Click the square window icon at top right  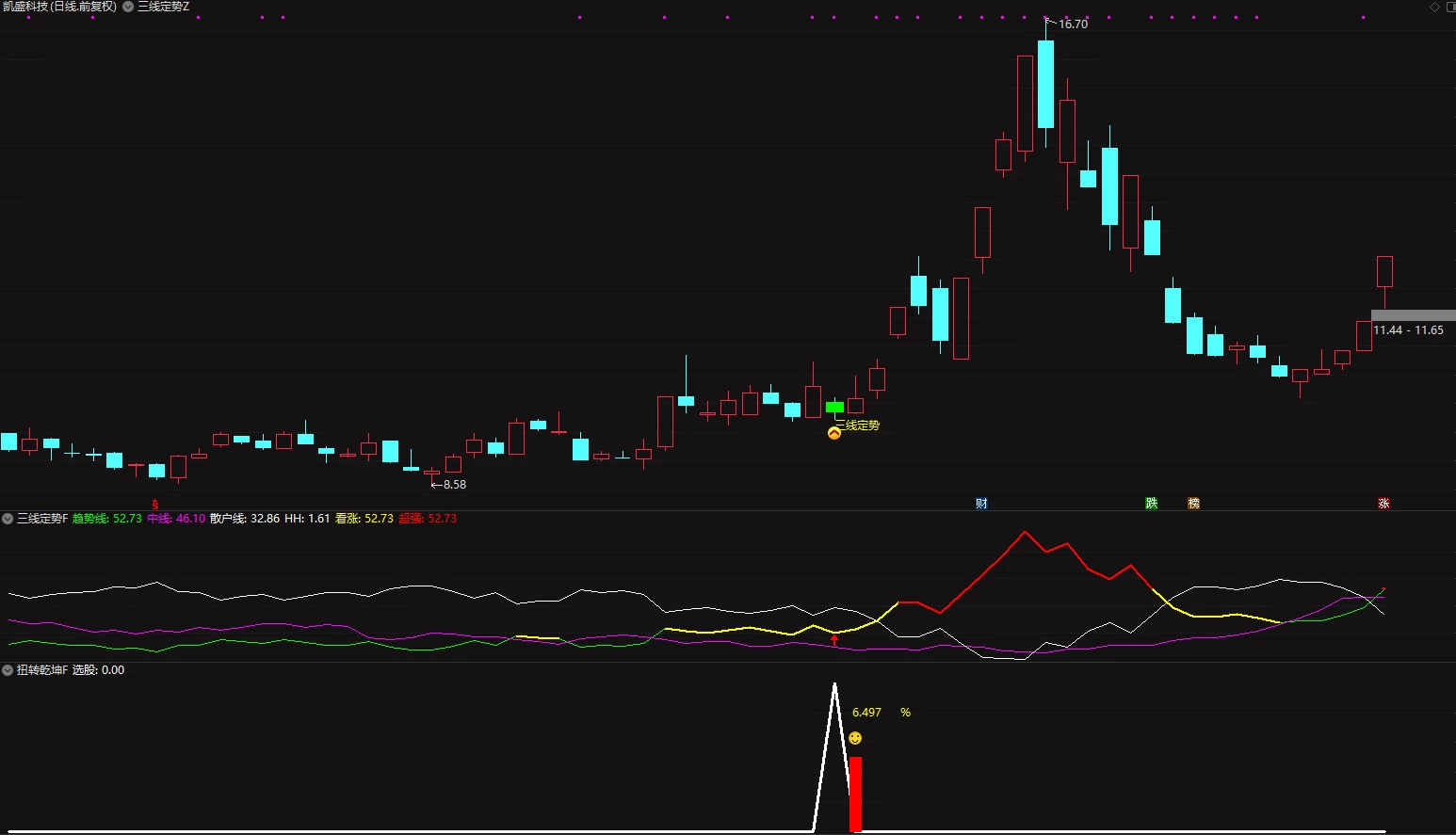coord(1450,7)
